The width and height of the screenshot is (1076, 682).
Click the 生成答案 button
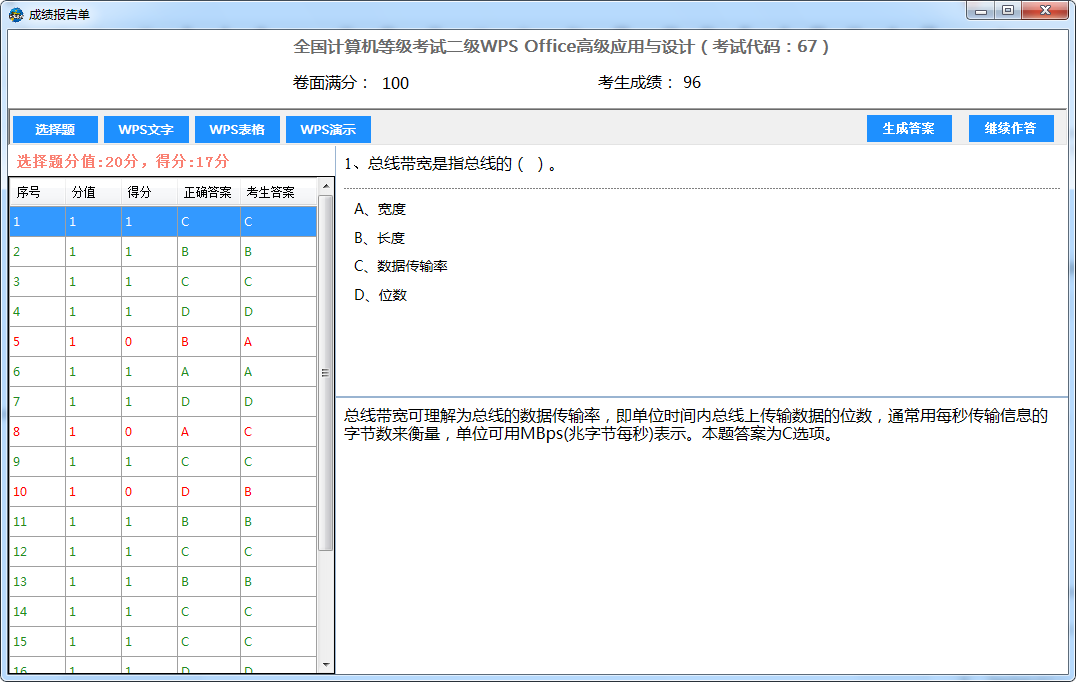pyautogui.click(x=909, y=128)
